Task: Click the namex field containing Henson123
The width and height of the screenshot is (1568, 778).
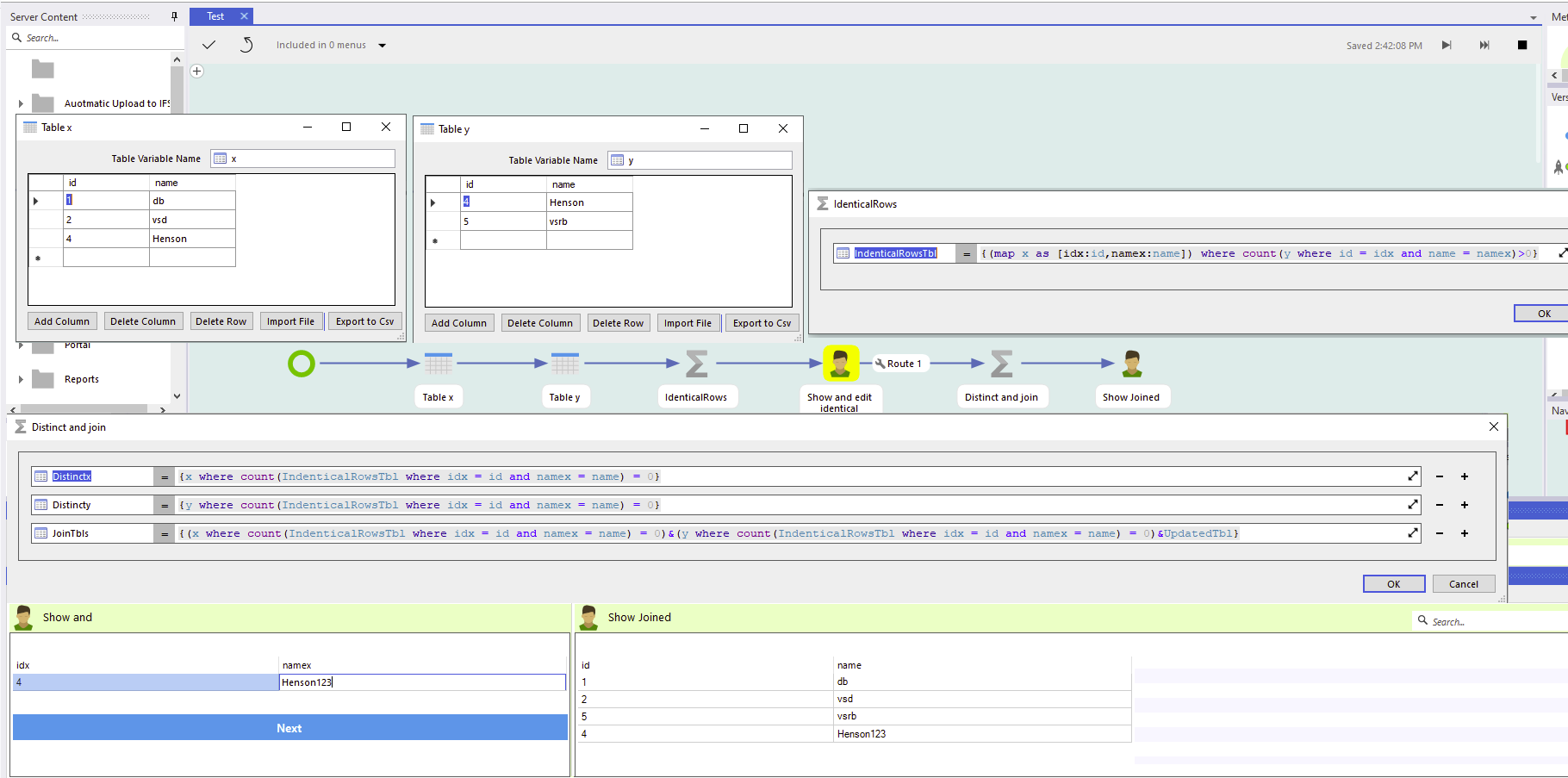Action: [422, 682]
